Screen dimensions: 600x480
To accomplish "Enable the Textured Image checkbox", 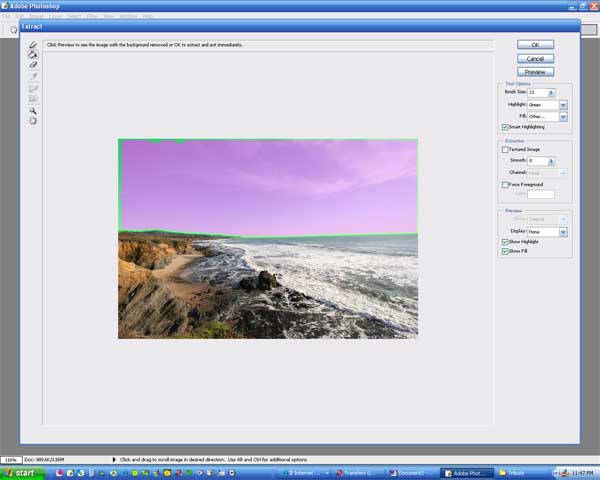I will pos(505,150).
